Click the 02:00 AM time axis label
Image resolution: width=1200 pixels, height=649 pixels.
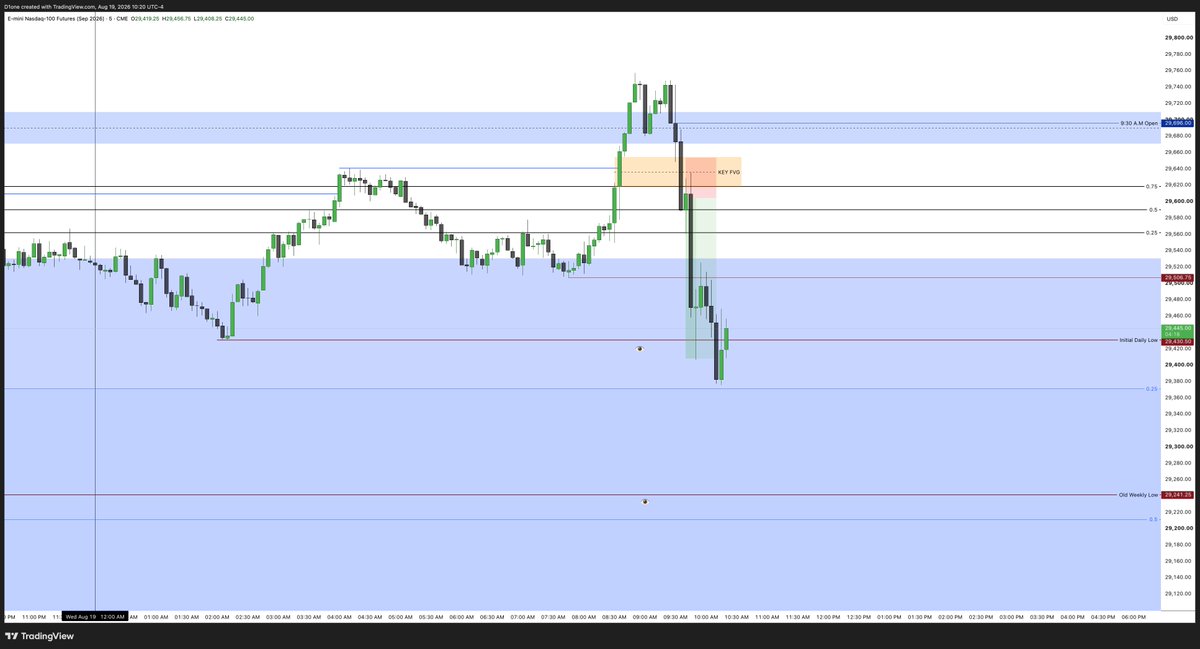217,617
